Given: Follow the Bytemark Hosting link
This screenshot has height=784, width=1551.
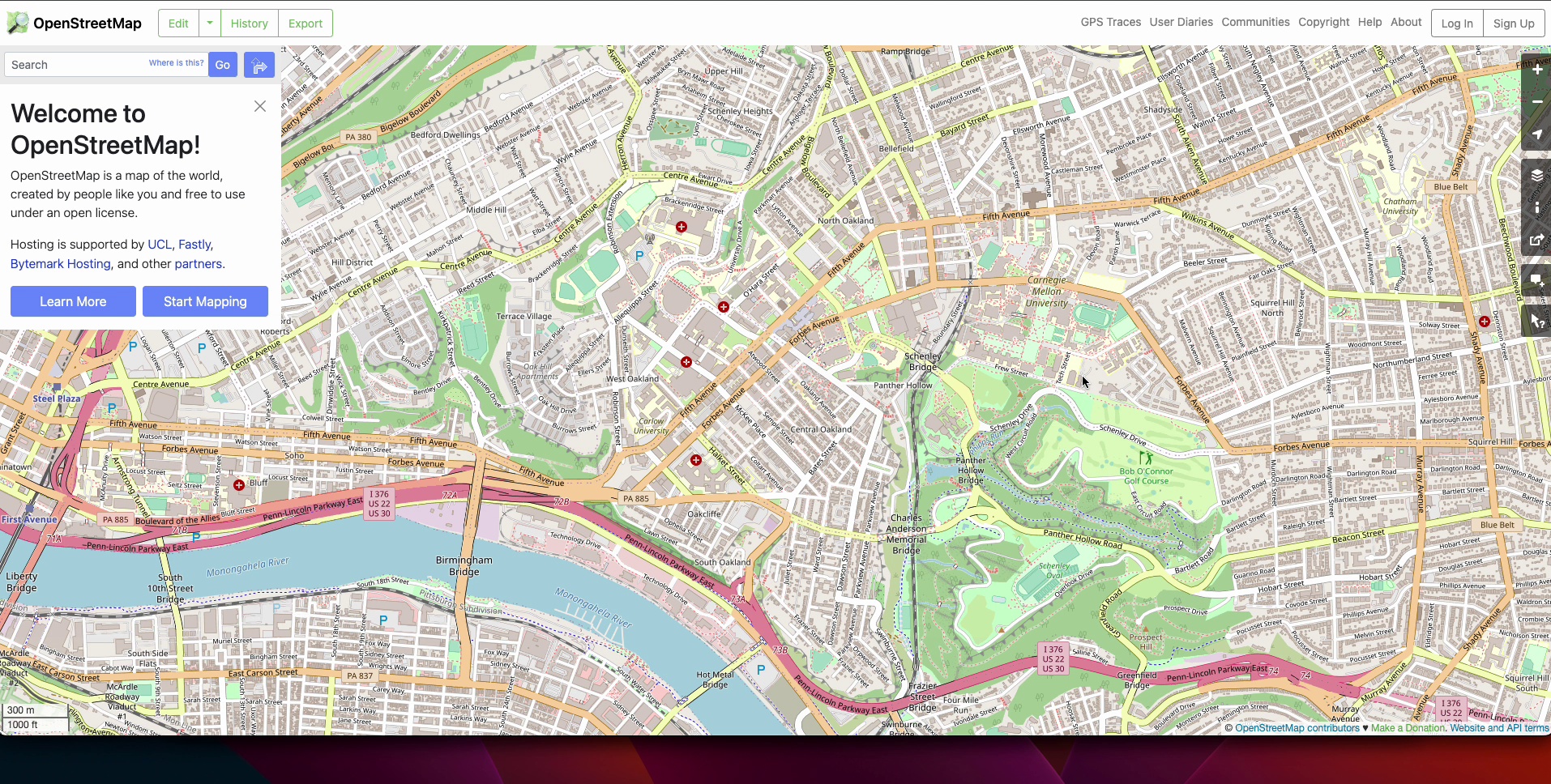Looking at the screenshot, I should point(61,264).
